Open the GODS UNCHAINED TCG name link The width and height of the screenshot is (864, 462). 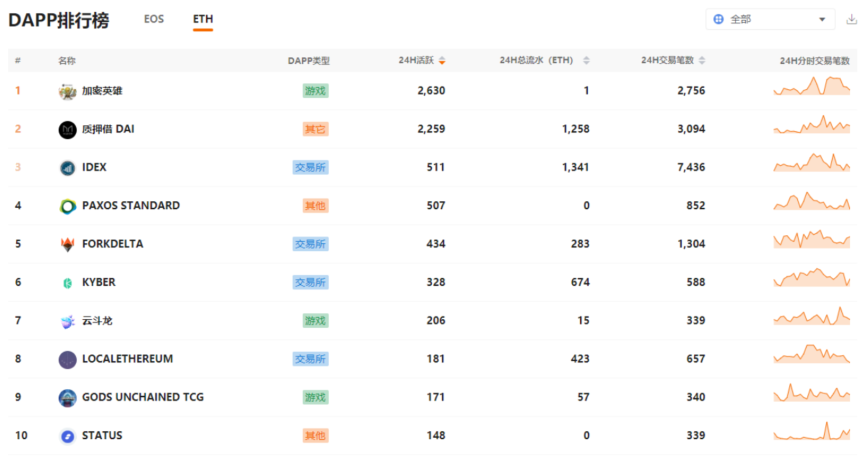pos(143,397)
